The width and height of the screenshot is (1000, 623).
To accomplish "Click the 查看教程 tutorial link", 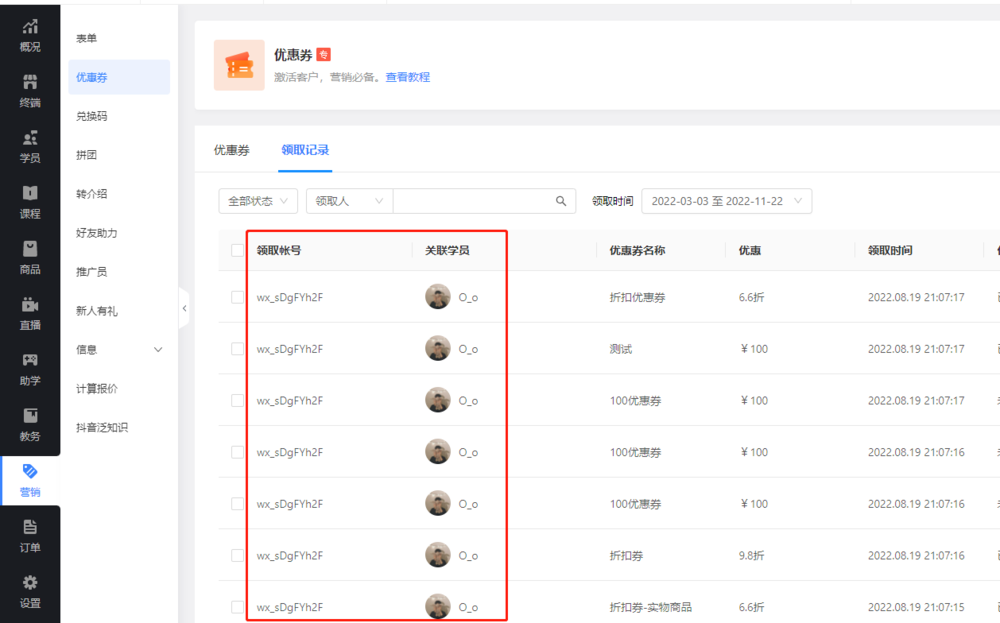I will click(x=408, y=77).
